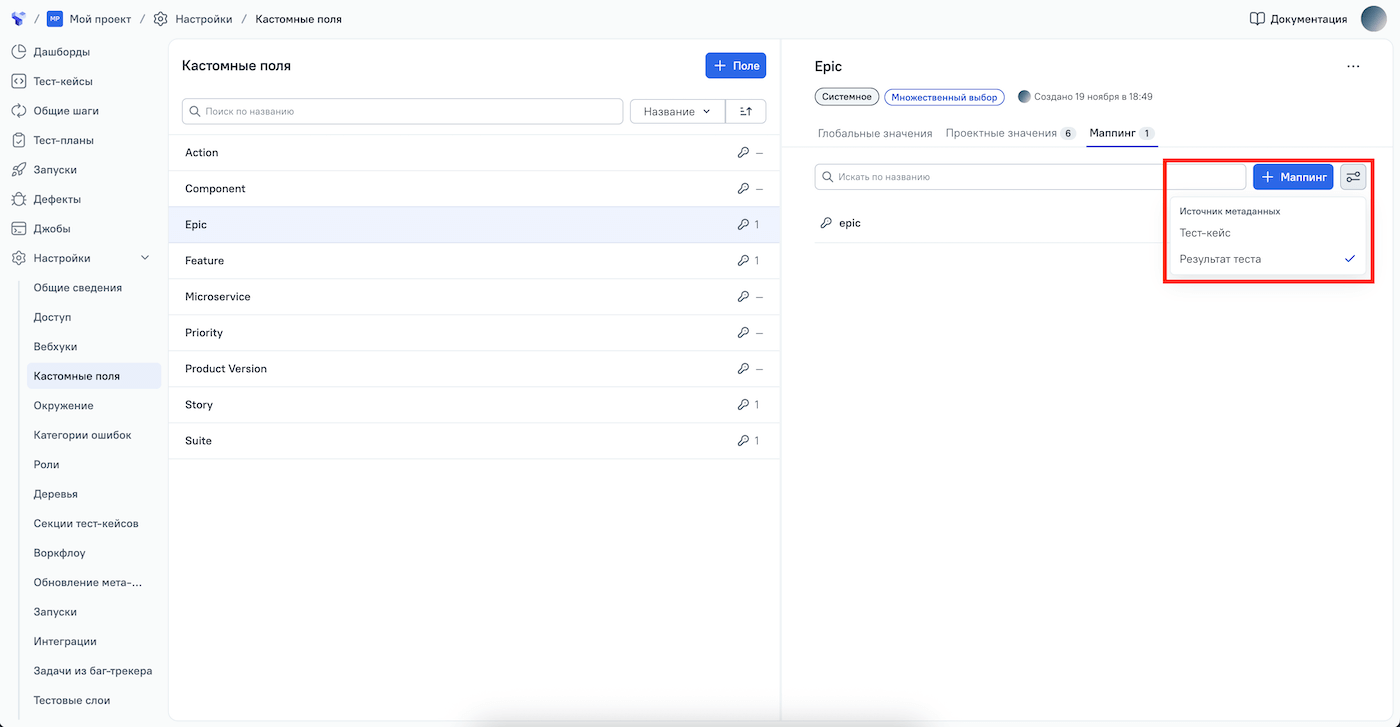
Task: Click the filter settings icon beside Mapping
Action: (x=1353, y=177)
